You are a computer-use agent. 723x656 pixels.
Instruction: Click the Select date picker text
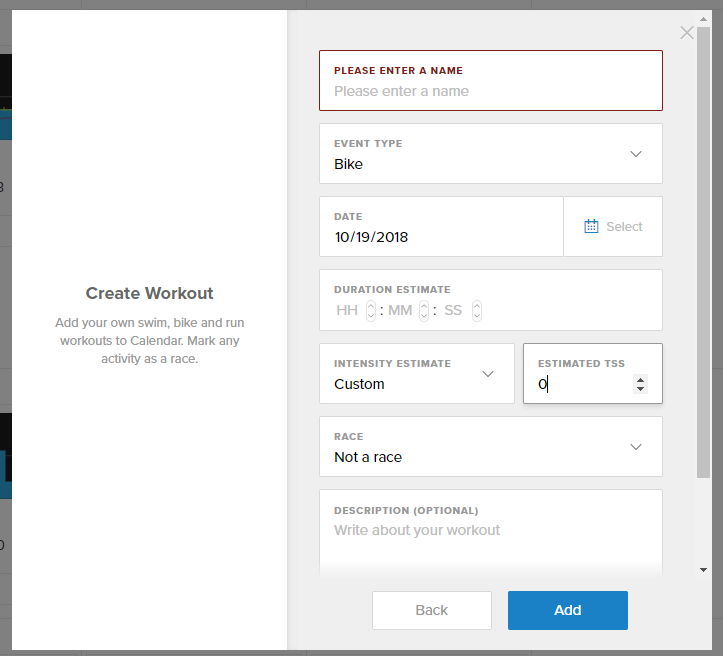tap(624, 226)
